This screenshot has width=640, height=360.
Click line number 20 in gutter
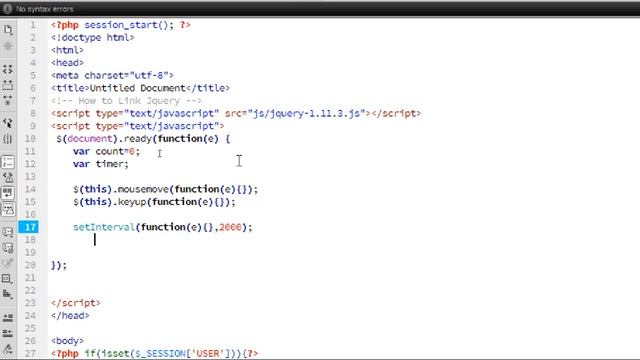[x=30, y=265]
